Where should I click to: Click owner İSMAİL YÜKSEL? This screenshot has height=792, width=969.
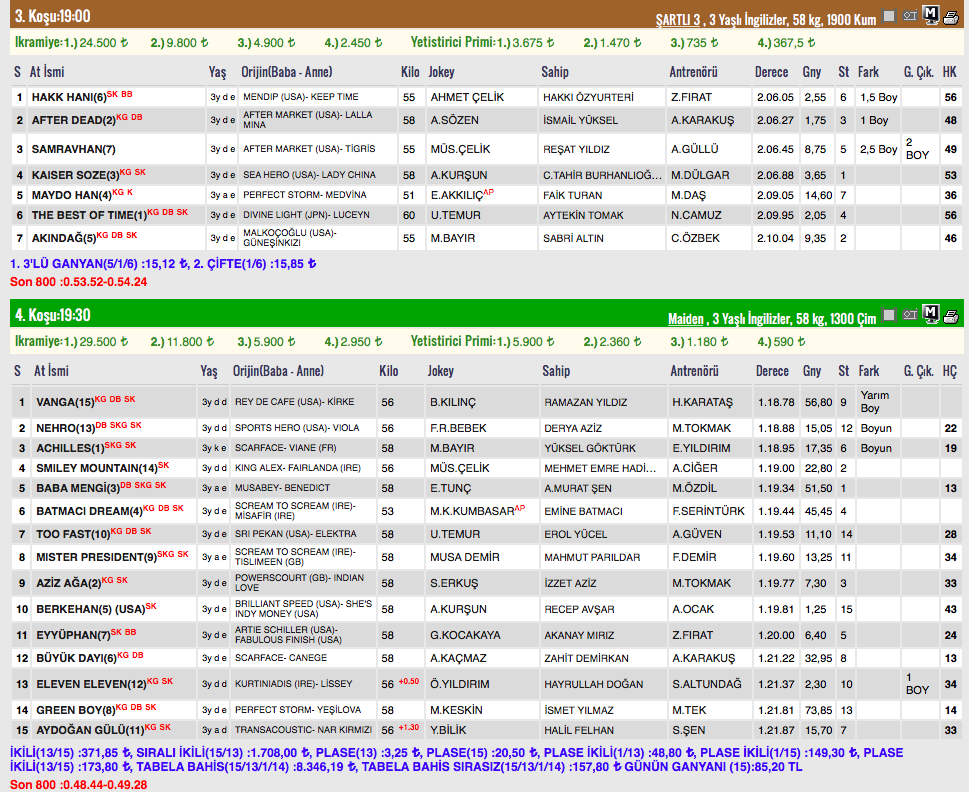pyautogui.click(x=580, y=121)
